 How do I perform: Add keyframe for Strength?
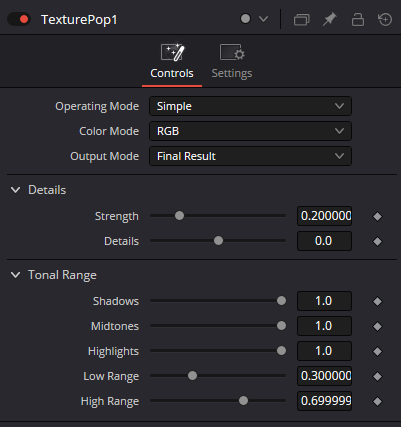(377, 216)
